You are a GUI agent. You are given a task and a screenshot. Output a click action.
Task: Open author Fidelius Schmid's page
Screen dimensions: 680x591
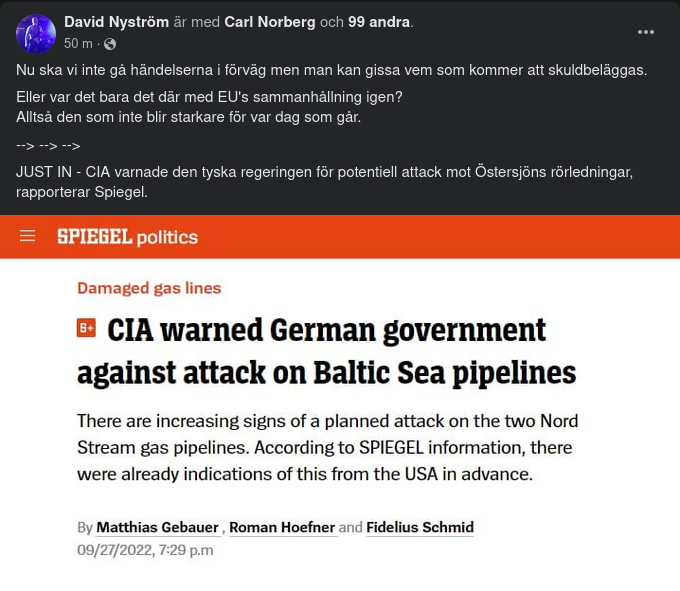[x=420, y=527]
